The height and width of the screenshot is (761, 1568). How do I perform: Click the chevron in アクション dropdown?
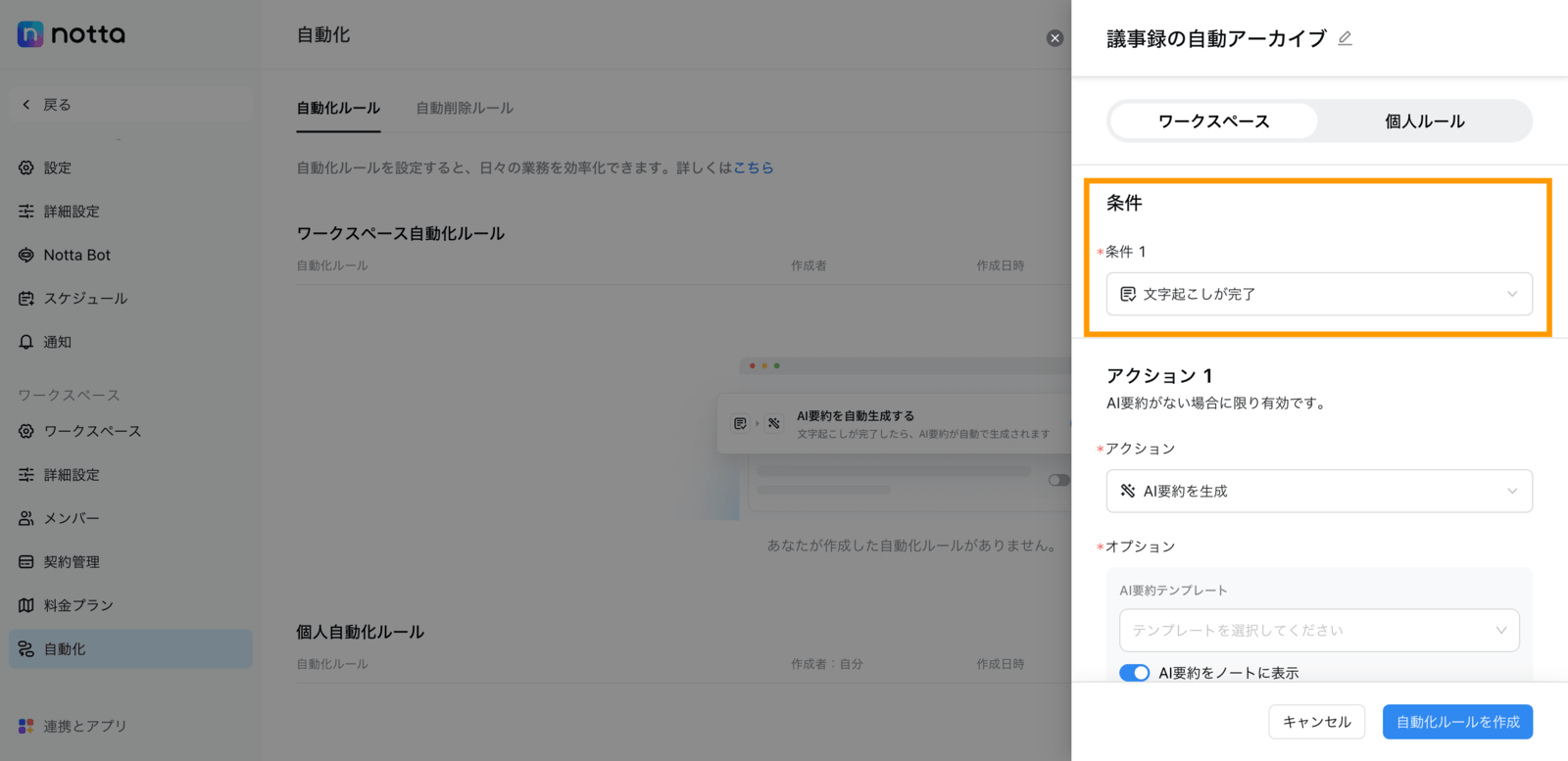click(1512, 491)
